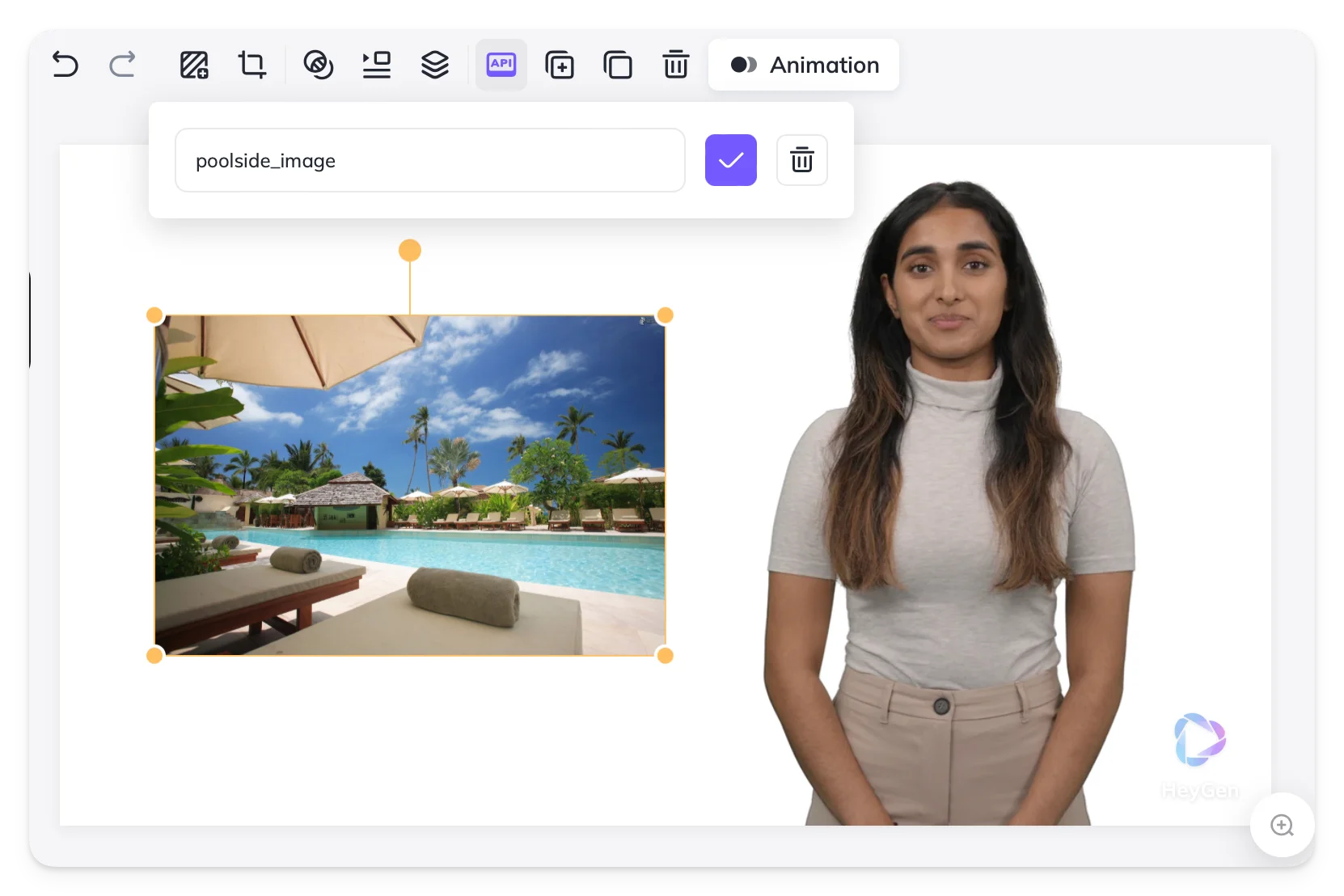This screenshot has height=896, width=1344.
Task: Click the bottom-left resize handle of image
Action: (x=154, y=656)
